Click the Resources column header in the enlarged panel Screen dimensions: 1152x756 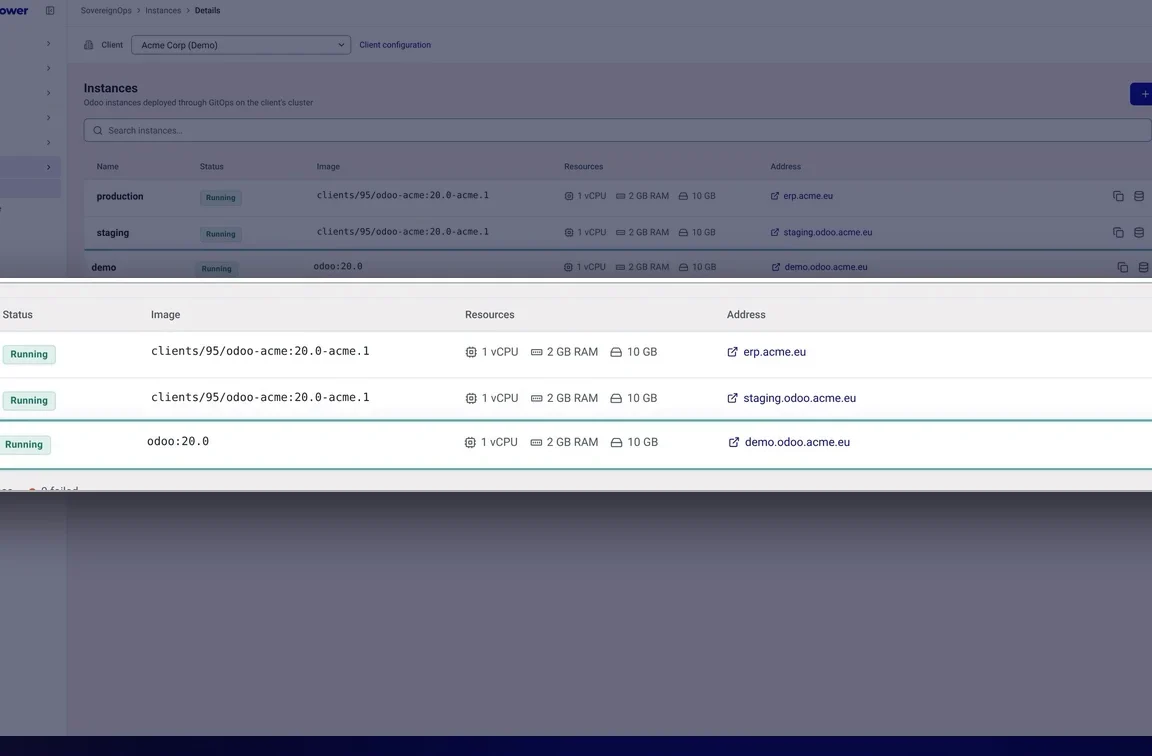[489, 314]
